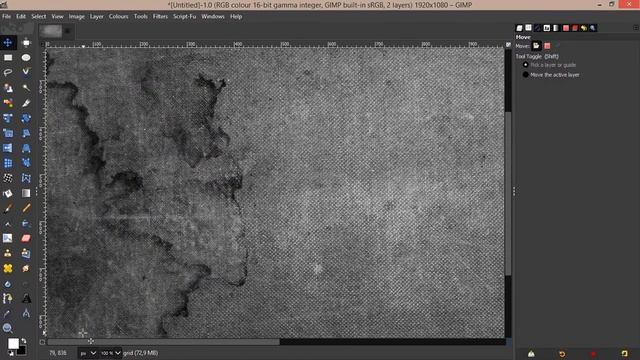Viewport: 640px width, 360px height.
Task: Reset colours to black and white
Action: pos(11,353)
